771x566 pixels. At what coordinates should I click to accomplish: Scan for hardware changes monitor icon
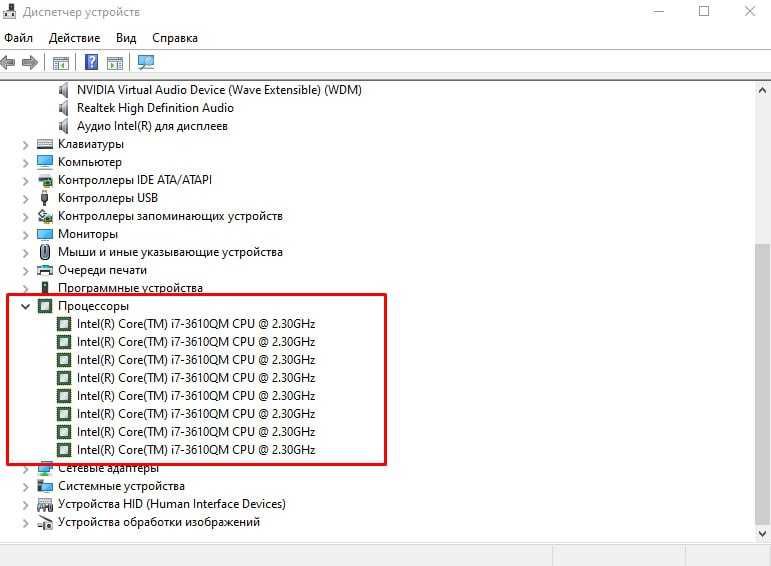click(x=146, y=62)
